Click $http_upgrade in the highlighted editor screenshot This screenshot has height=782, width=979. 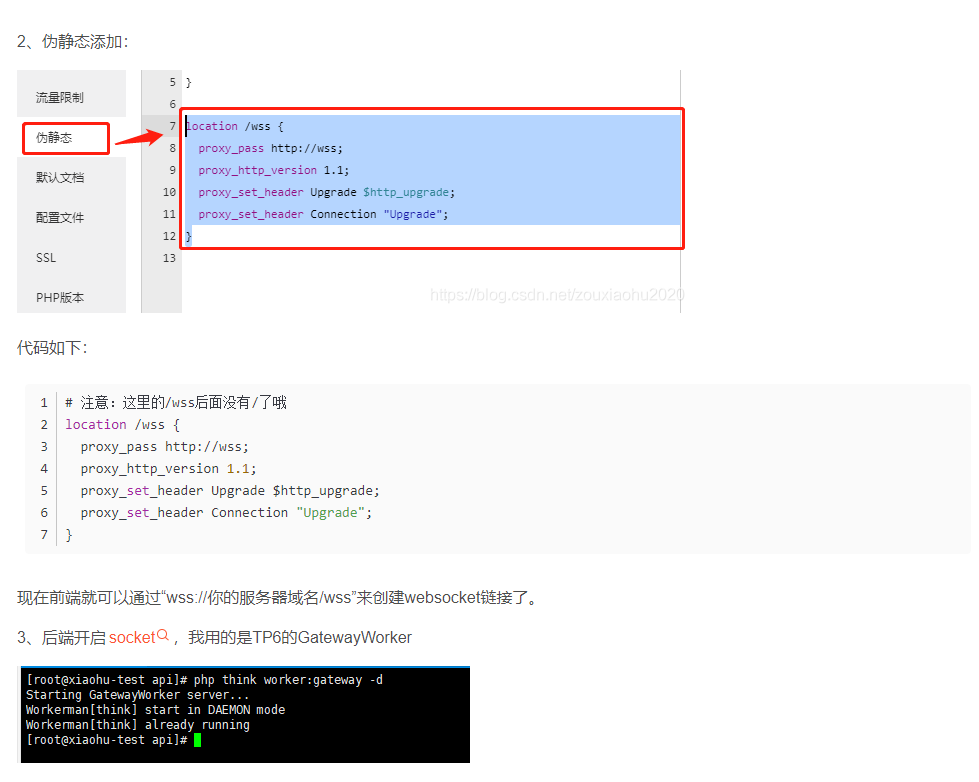(408, 192)
